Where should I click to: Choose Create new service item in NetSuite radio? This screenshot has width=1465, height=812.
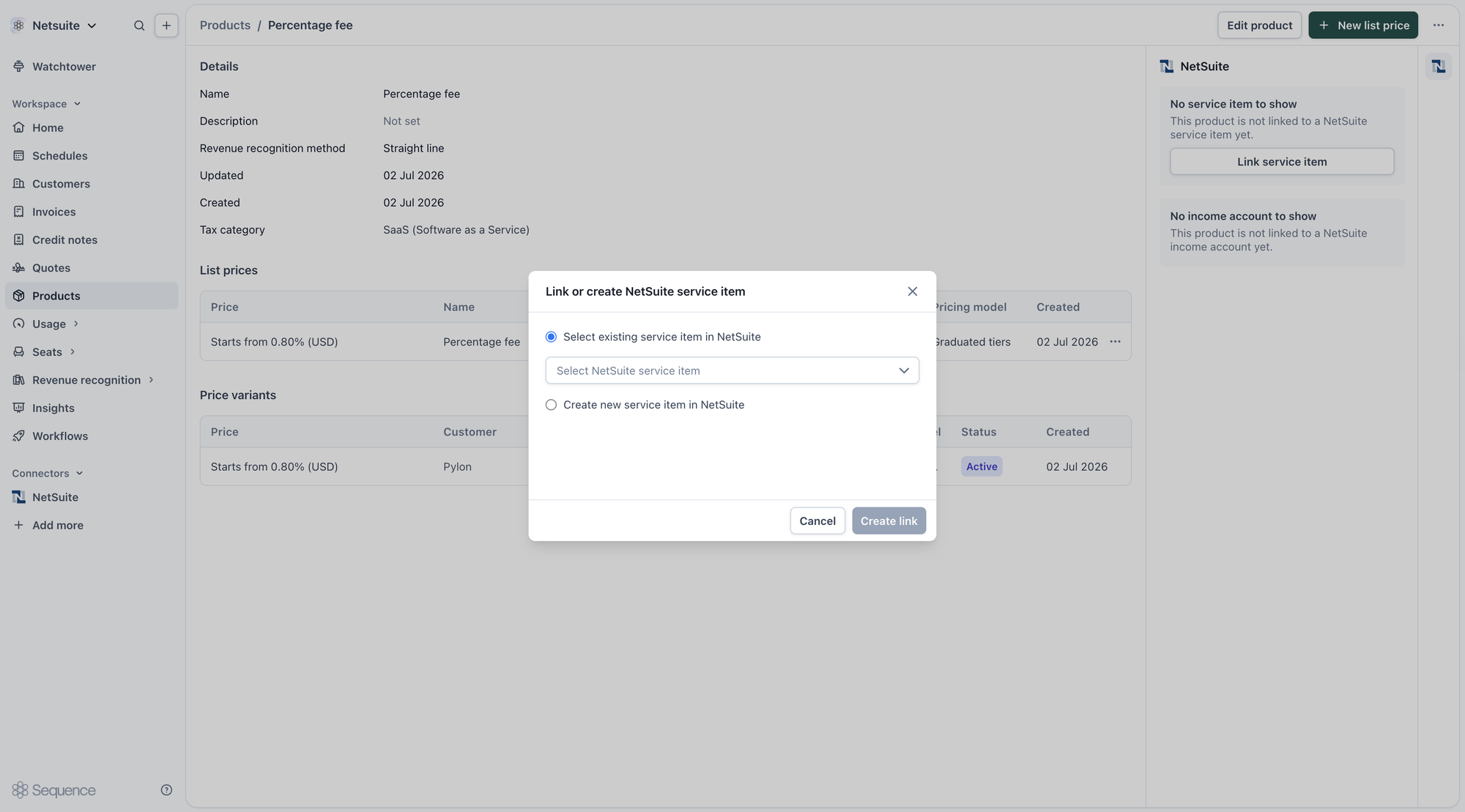click(x=551, y=405)
